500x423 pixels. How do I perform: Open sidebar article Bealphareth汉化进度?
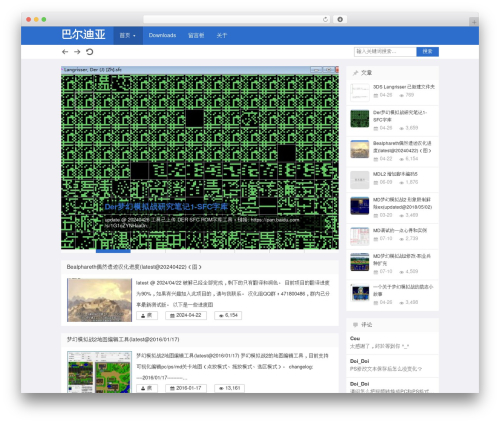pos(402,147)
